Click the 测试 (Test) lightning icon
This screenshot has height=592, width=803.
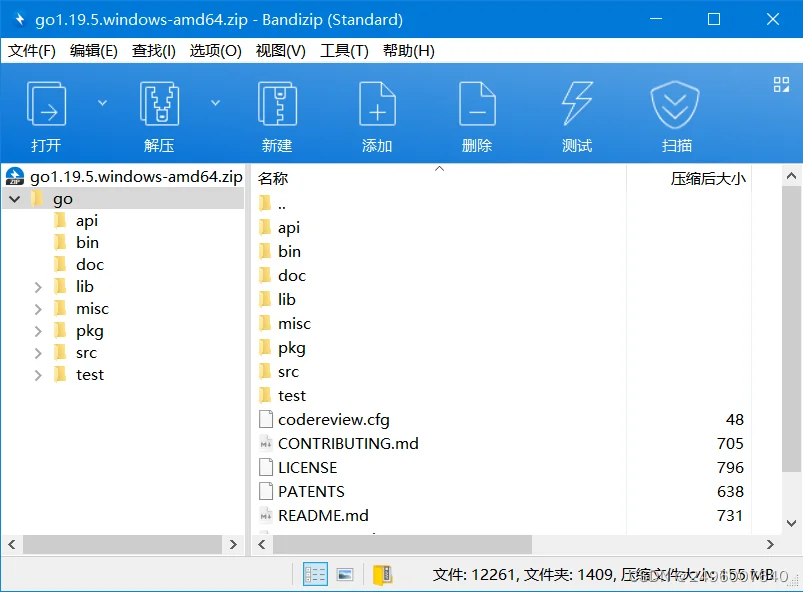[577, 104]
